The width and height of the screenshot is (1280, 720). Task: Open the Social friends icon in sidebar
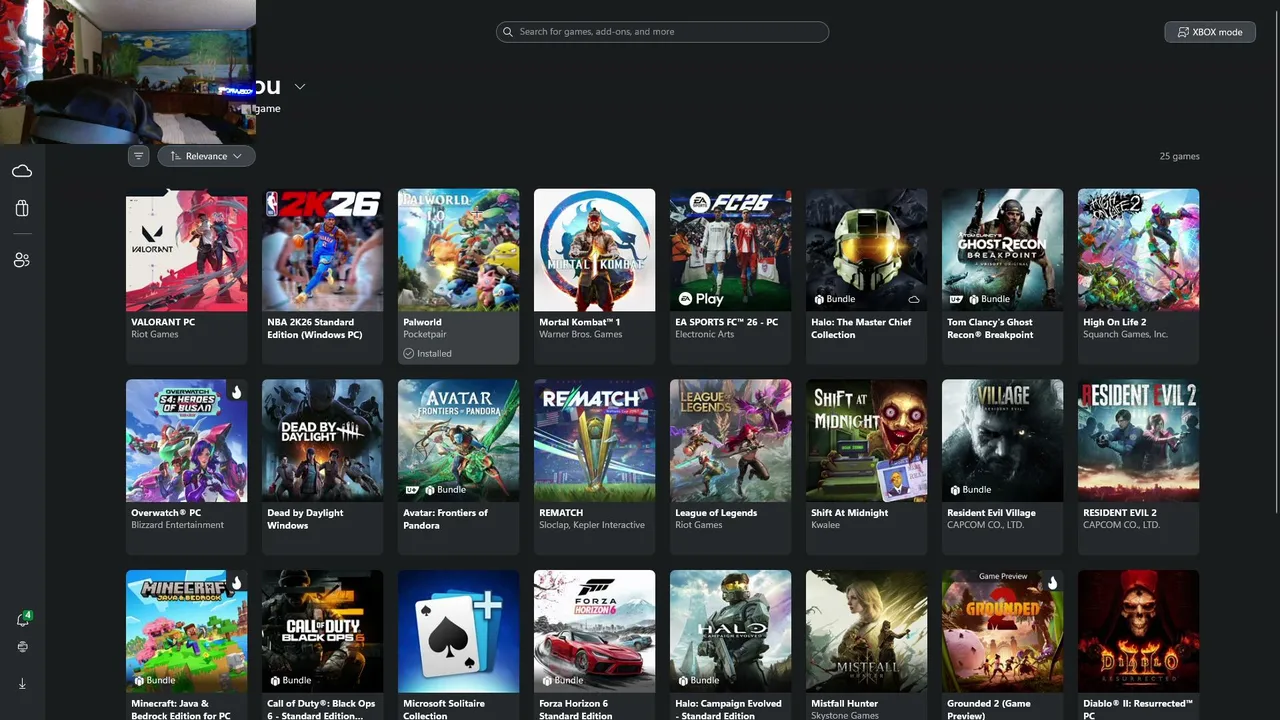(22, 260)
